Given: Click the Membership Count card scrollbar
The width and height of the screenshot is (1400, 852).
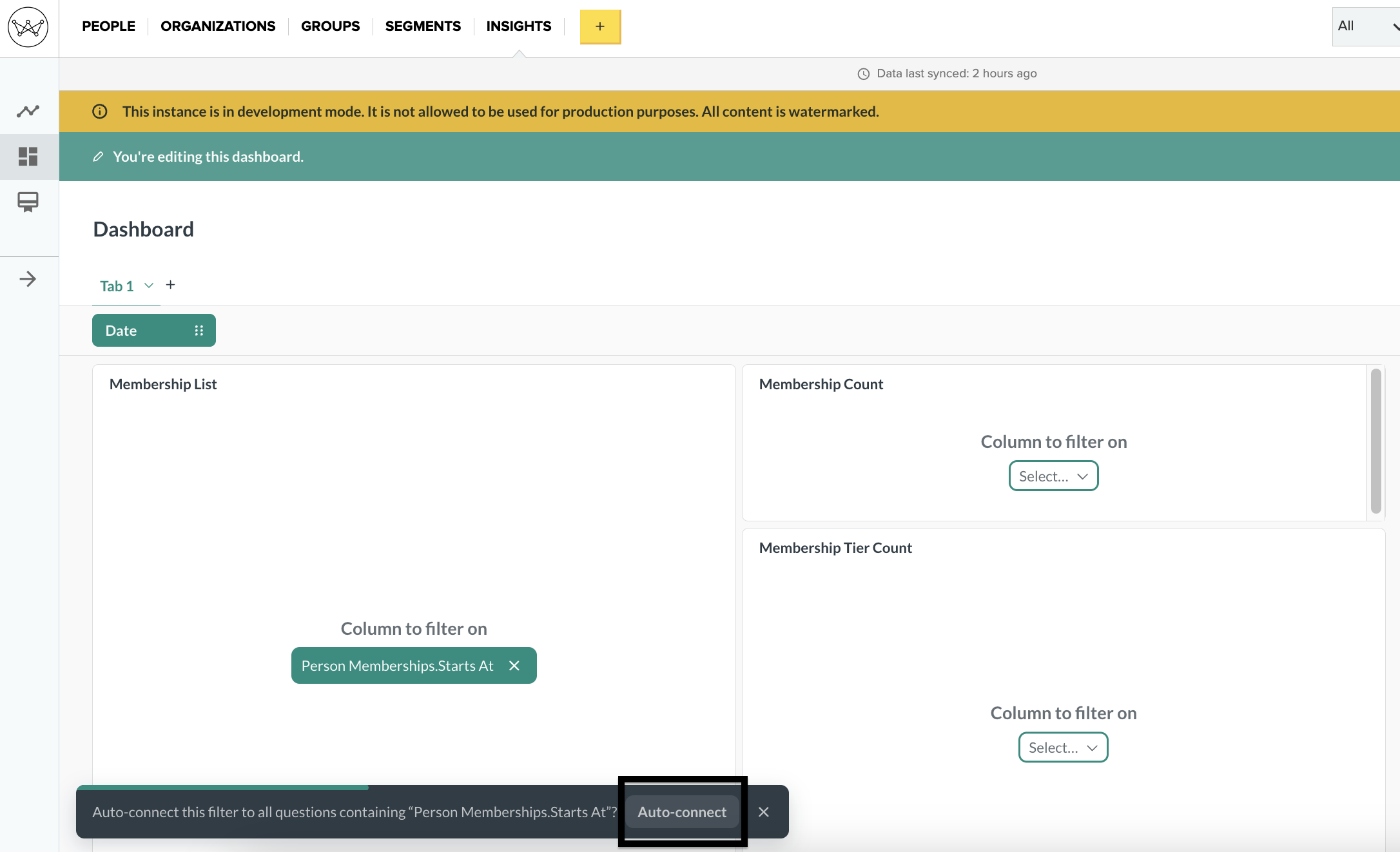Looking at the screenshot, I should 1376,441.
